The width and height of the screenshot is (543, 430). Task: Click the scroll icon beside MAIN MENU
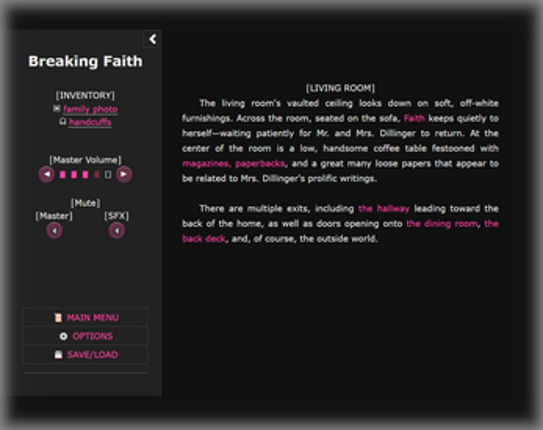point(58,317)
